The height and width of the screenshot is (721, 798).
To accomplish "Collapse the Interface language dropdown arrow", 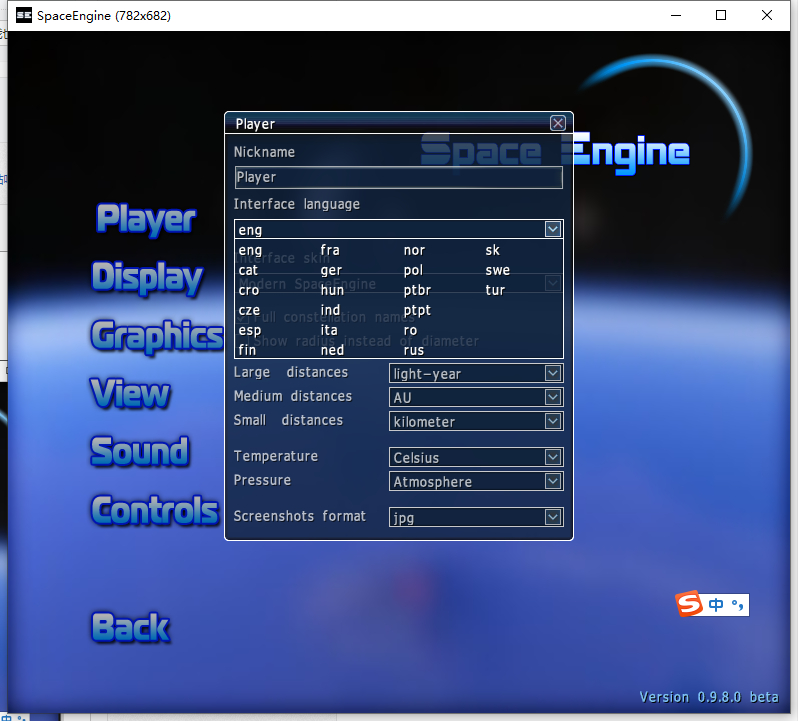I will pyautogui.click(x=553, y=229).
